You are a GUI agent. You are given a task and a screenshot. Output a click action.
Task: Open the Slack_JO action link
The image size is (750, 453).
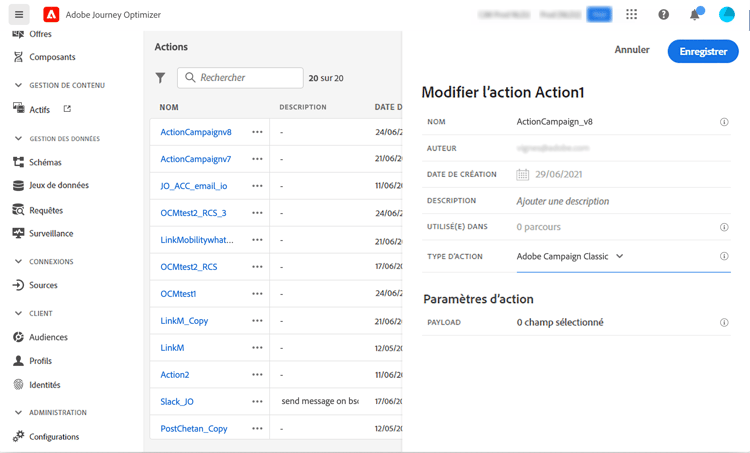pos(177,402)
